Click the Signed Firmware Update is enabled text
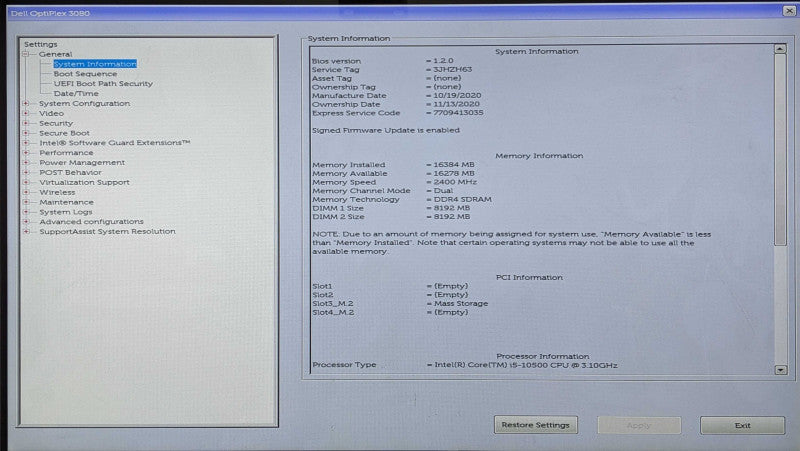800x451 pixels. click(x=386, y=130)
